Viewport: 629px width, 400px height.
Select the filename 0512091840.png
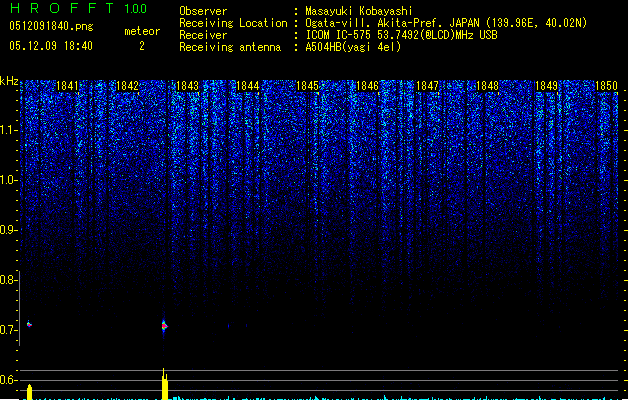[51, 26]
